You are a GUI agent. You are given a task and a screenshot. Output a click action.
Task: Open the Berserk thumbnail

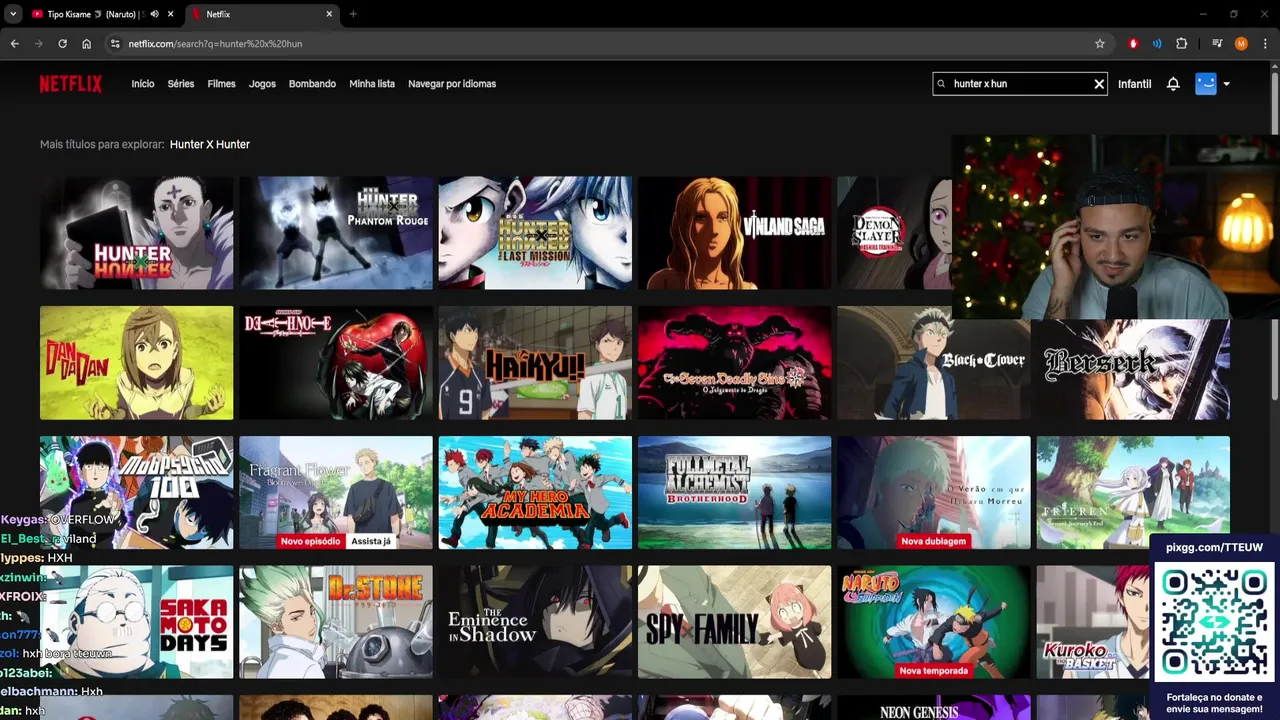click(x=1133, y=368)
